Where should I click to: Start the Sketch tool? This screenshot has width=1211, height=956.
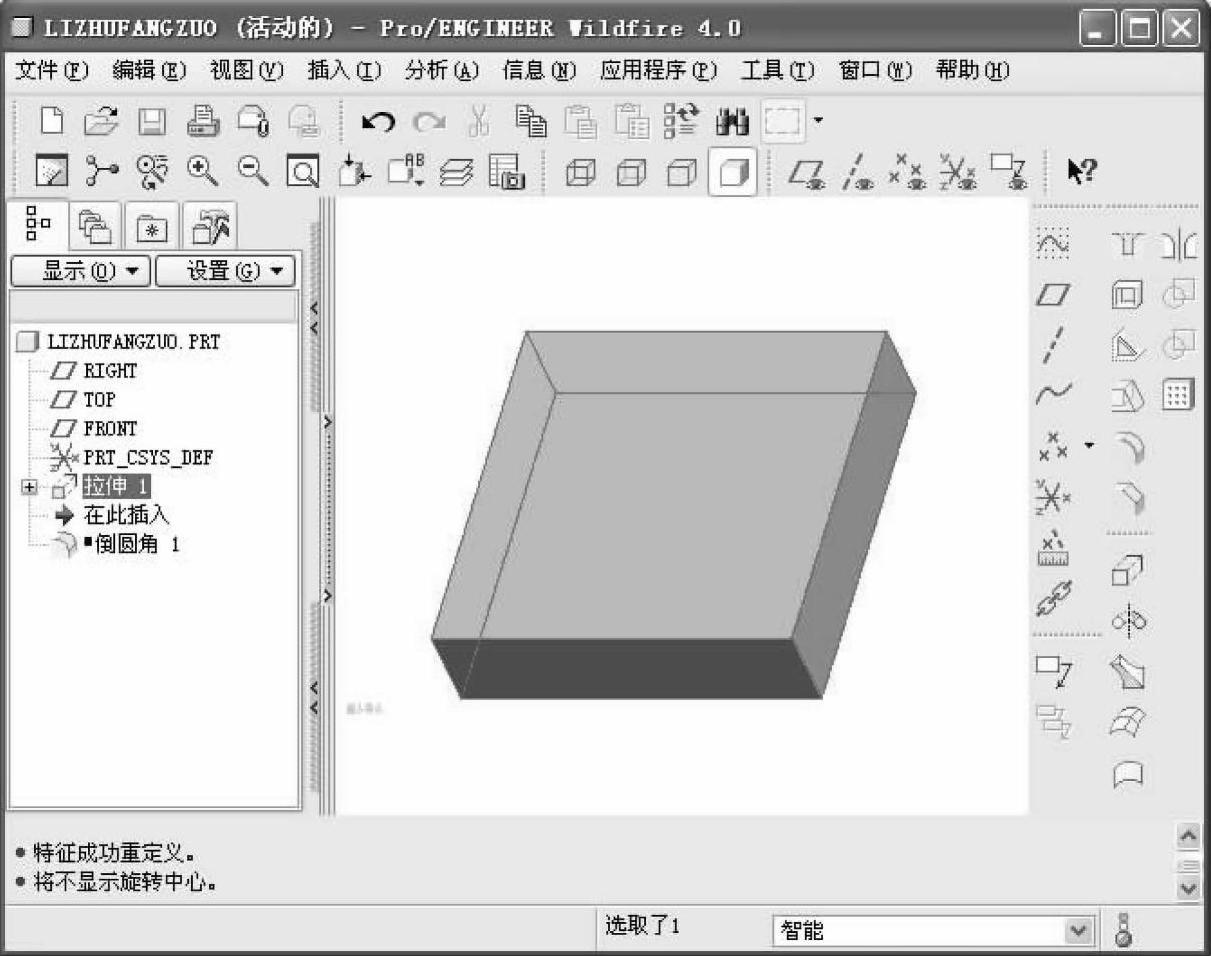[x=1053, y=243]
